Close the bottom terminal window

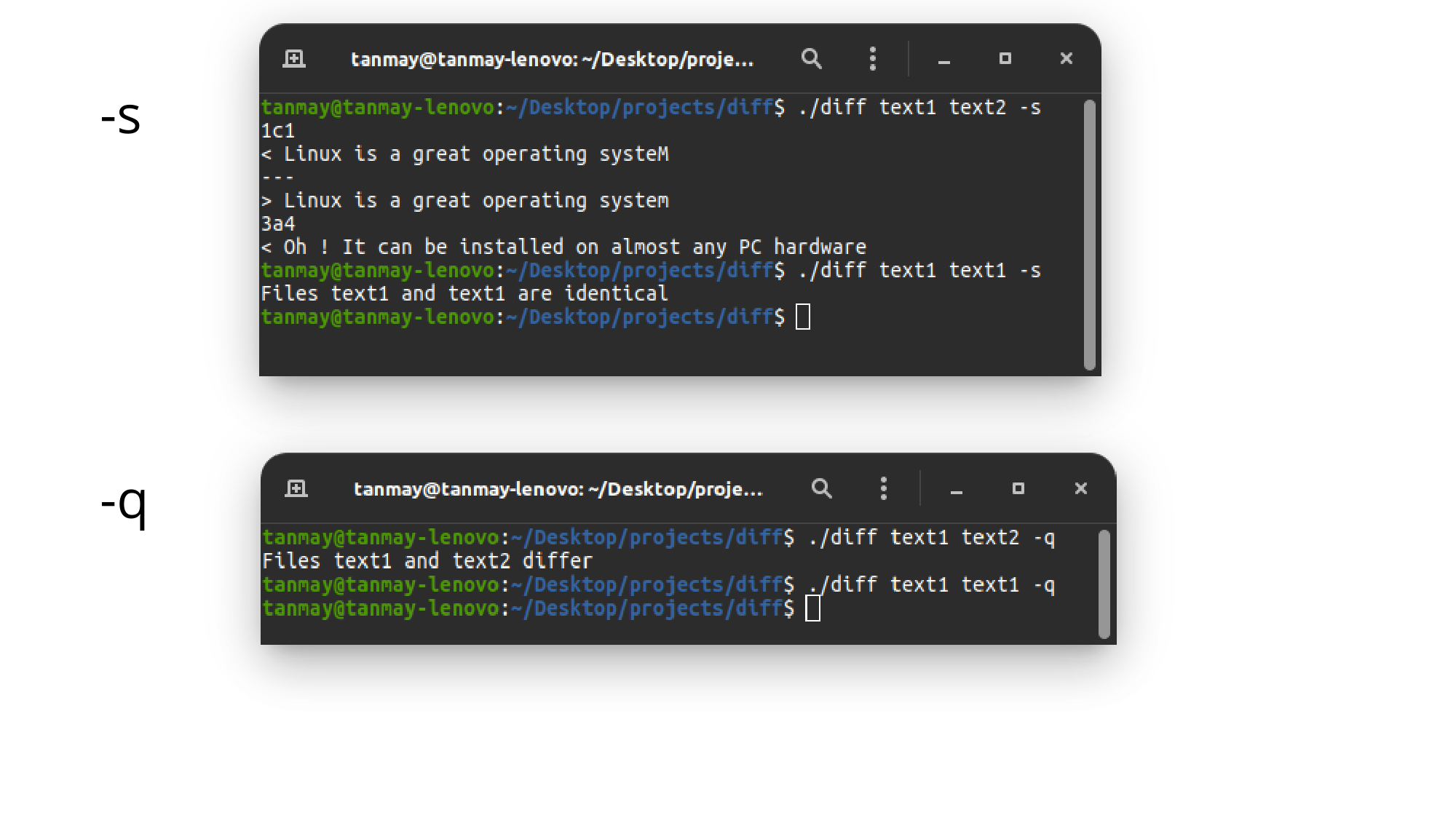(x=1080, y=488)
